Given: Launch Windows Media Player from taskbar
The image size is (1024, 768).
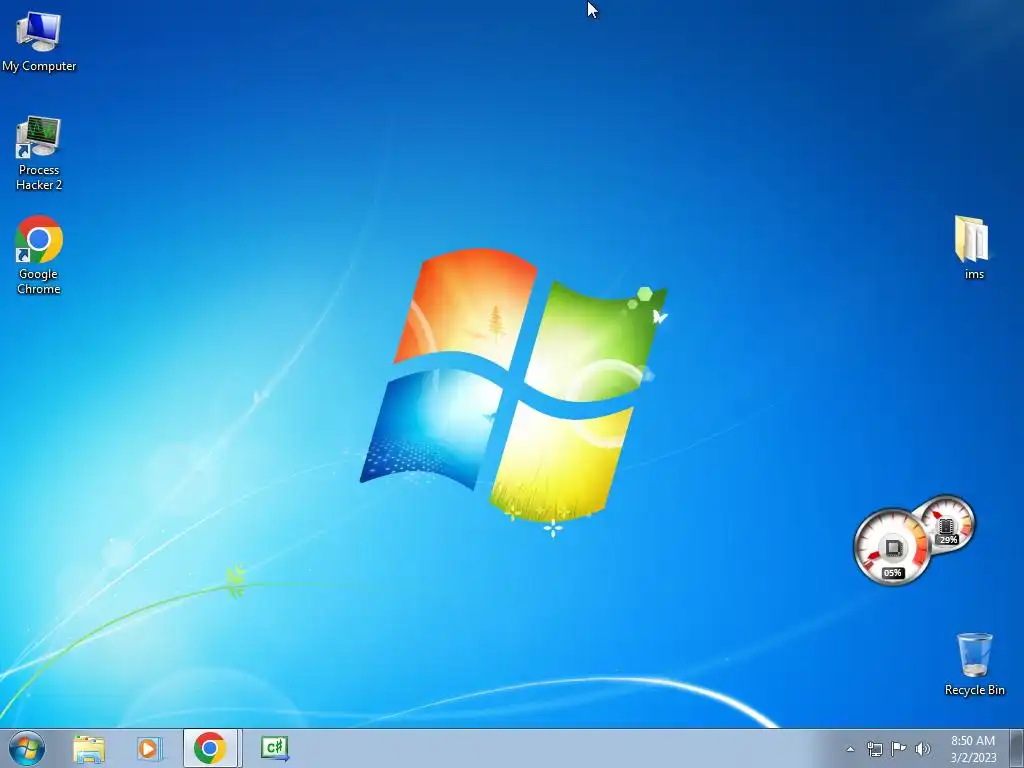Looking at the screenshot, I should [x=149, y=748].
